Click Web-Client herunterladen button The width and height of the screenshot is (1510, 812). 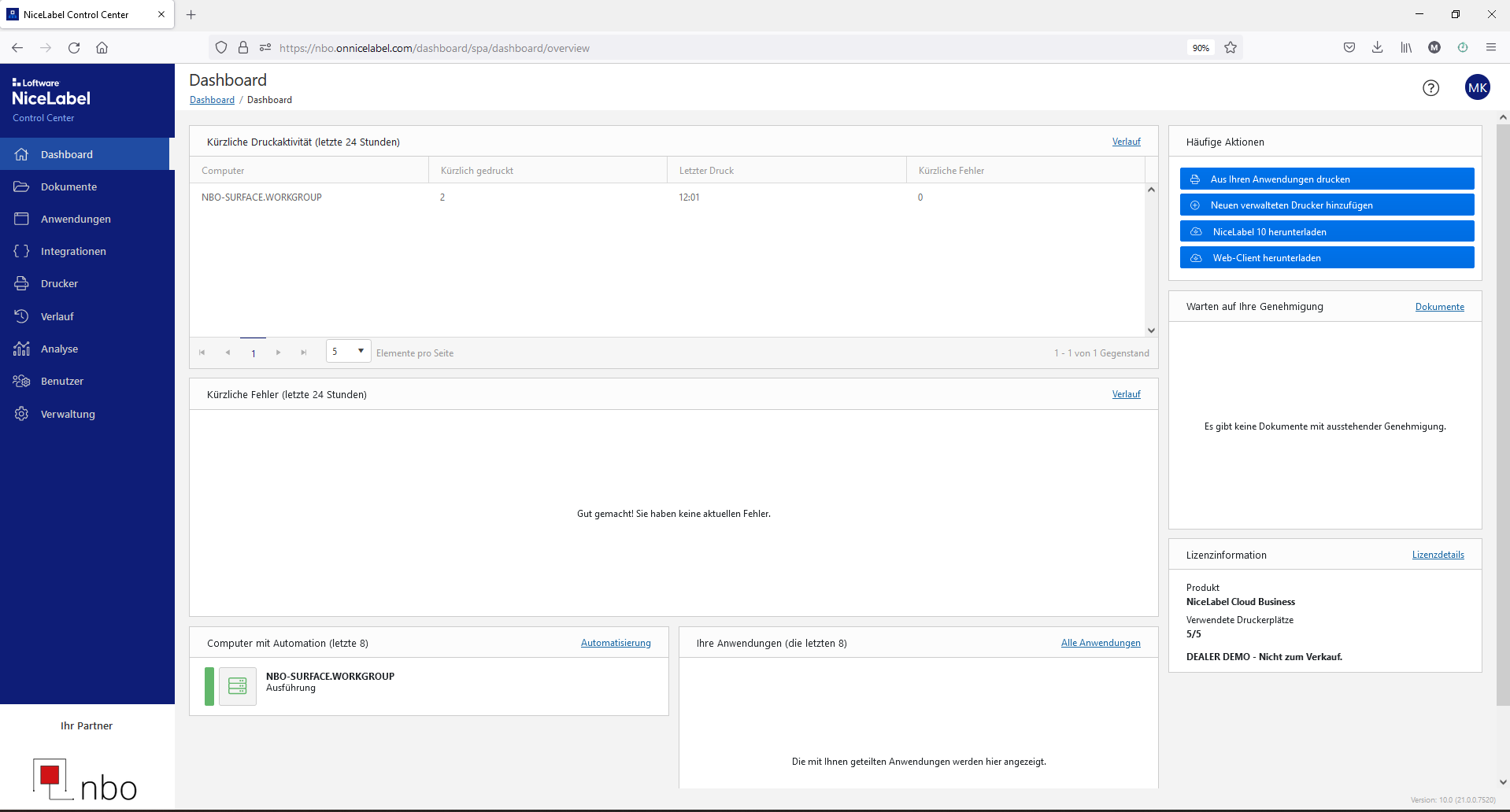point(1327,257)
